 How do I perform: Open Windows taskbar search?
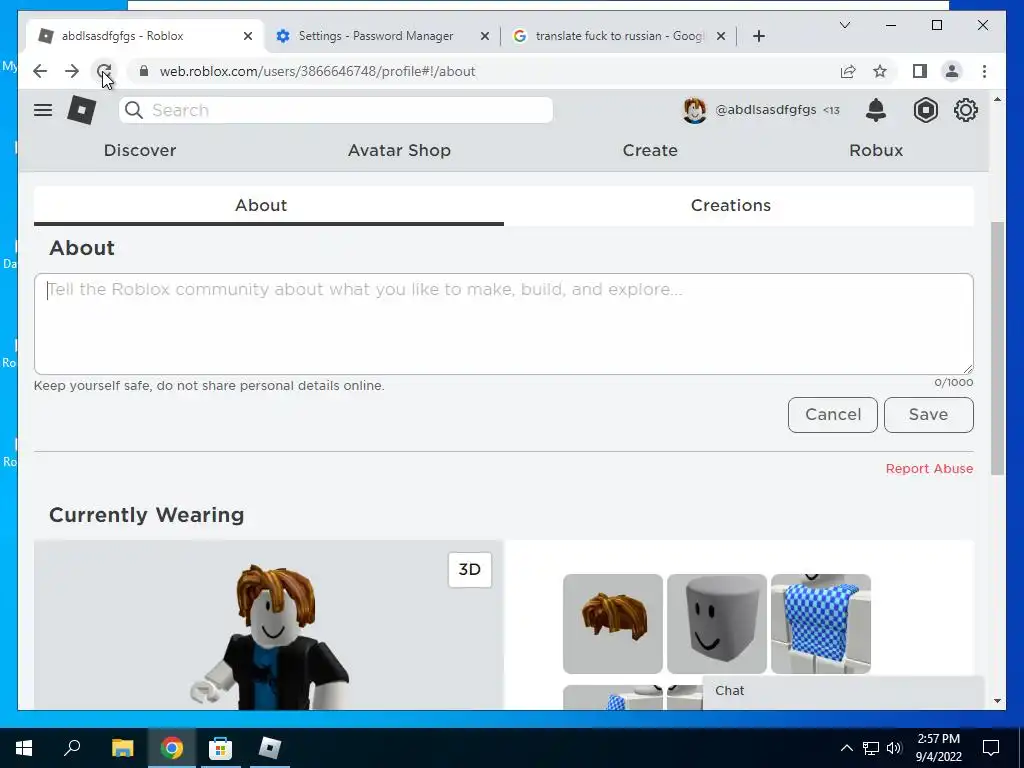72,748
